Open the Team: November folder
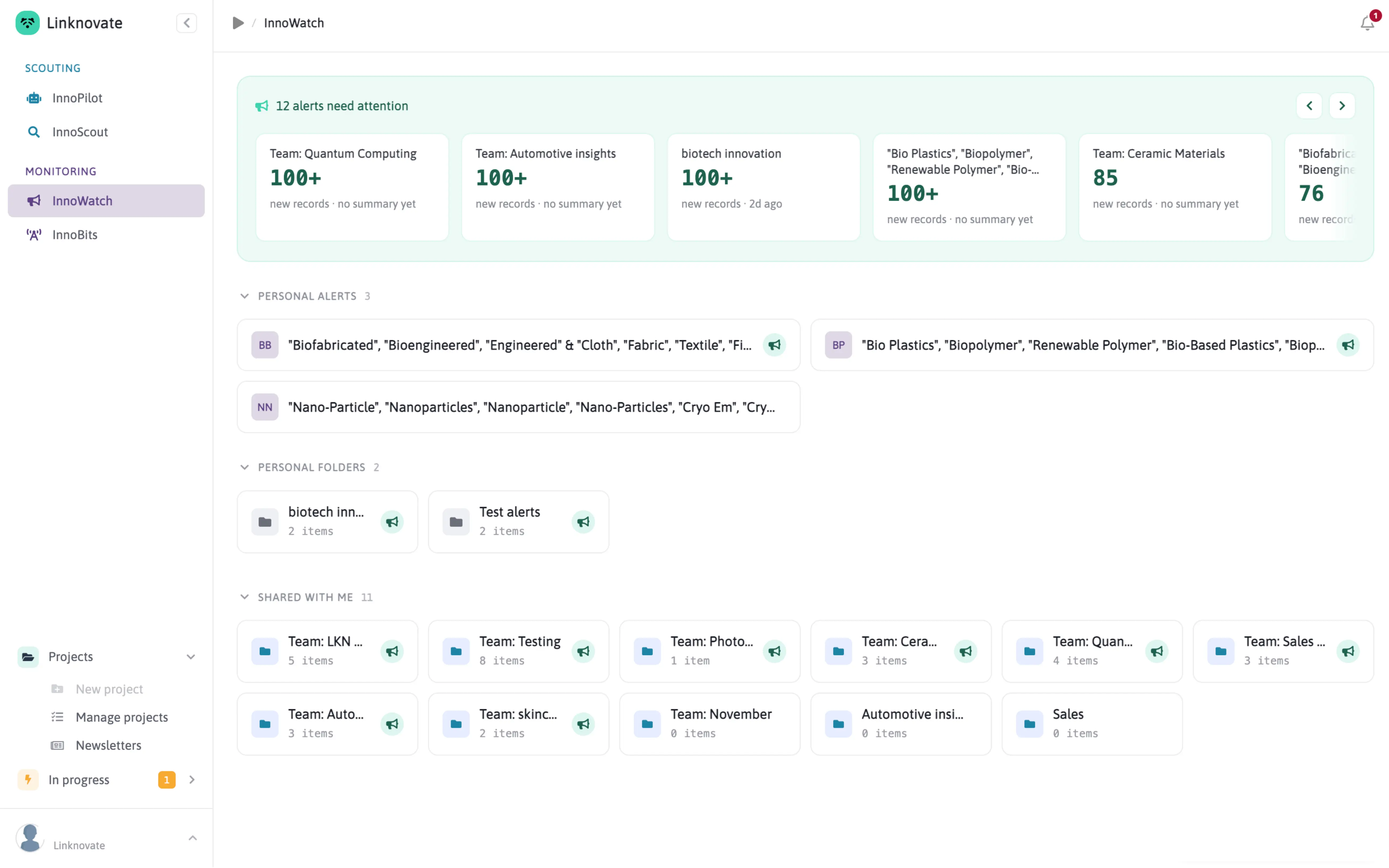This screenshot has height=868, width=1389. coord(710,724)
